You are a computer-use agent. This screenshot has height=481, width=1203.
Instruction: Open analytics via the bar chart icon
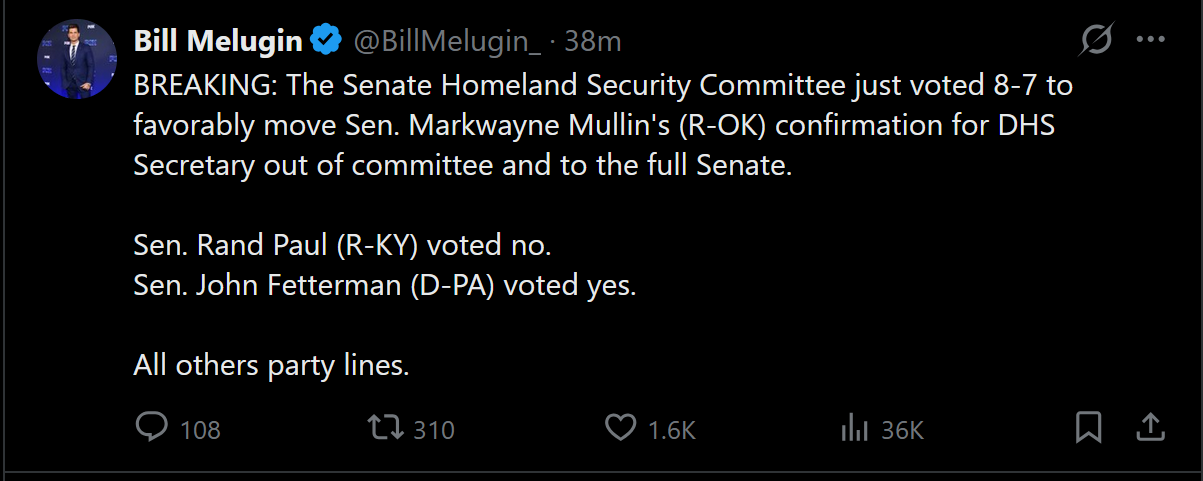pos(853,428)
